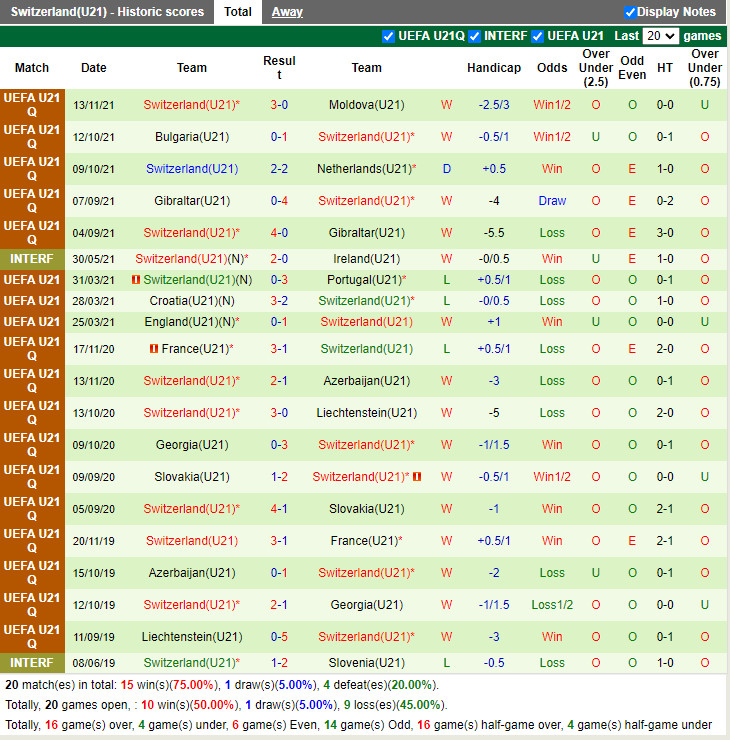Open the 0-5 score of Liechtenstein match
The image size is (730, 740).
pyautogui.click(x=279, y=637)
